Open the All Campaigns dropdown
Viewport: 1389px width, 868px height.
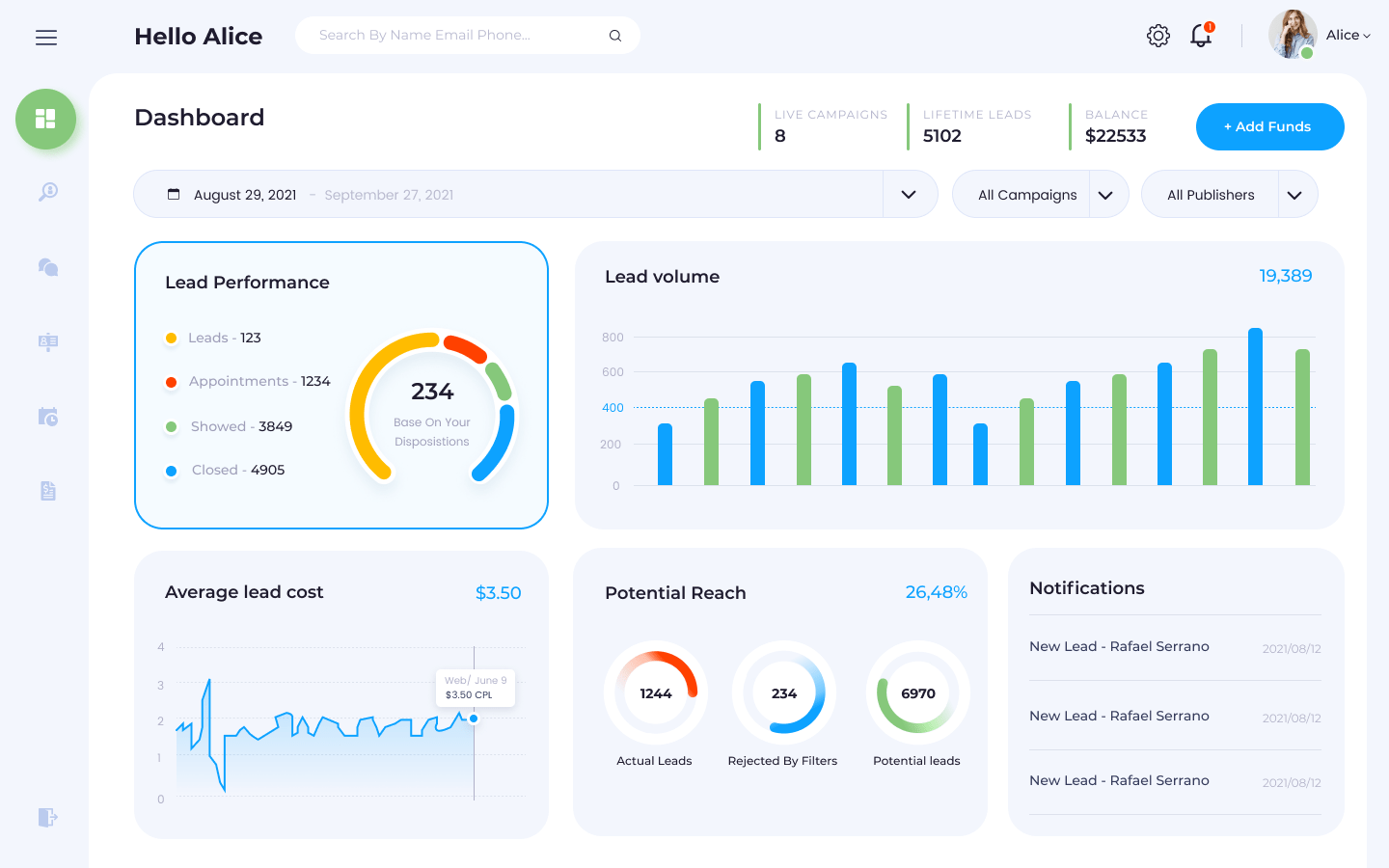tap(1107, 194)
